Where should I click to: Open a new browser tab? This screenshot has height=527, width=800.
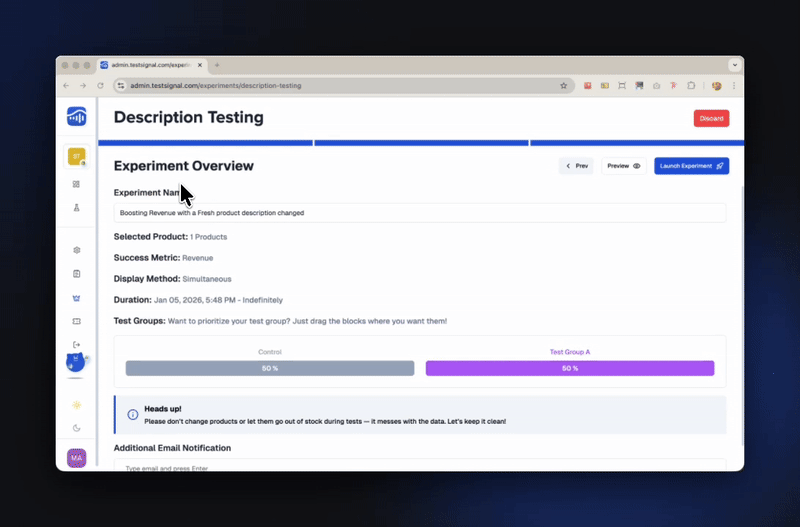click(x=217, y=65)
